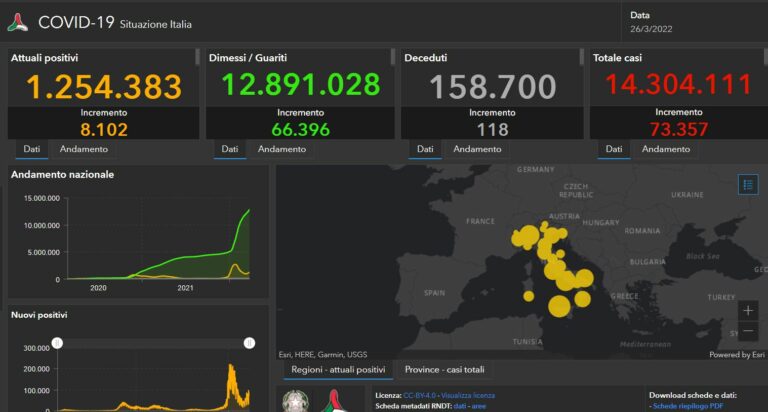
Task: Open the RNDT metadata dati link
Action: pyautogui.click(x=459, y=406)
